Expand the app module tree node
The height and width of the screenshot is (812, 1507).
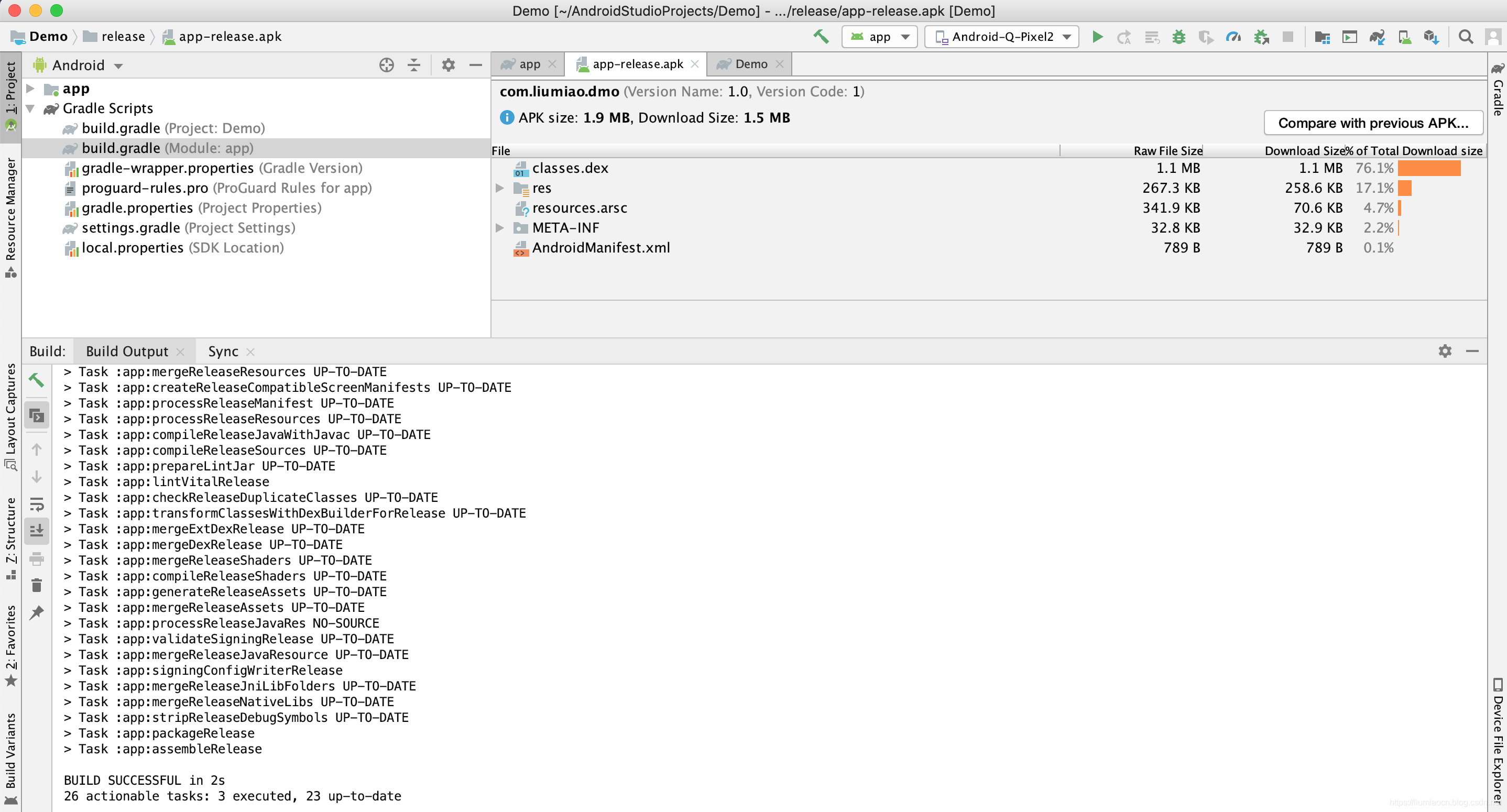[30, 89]
